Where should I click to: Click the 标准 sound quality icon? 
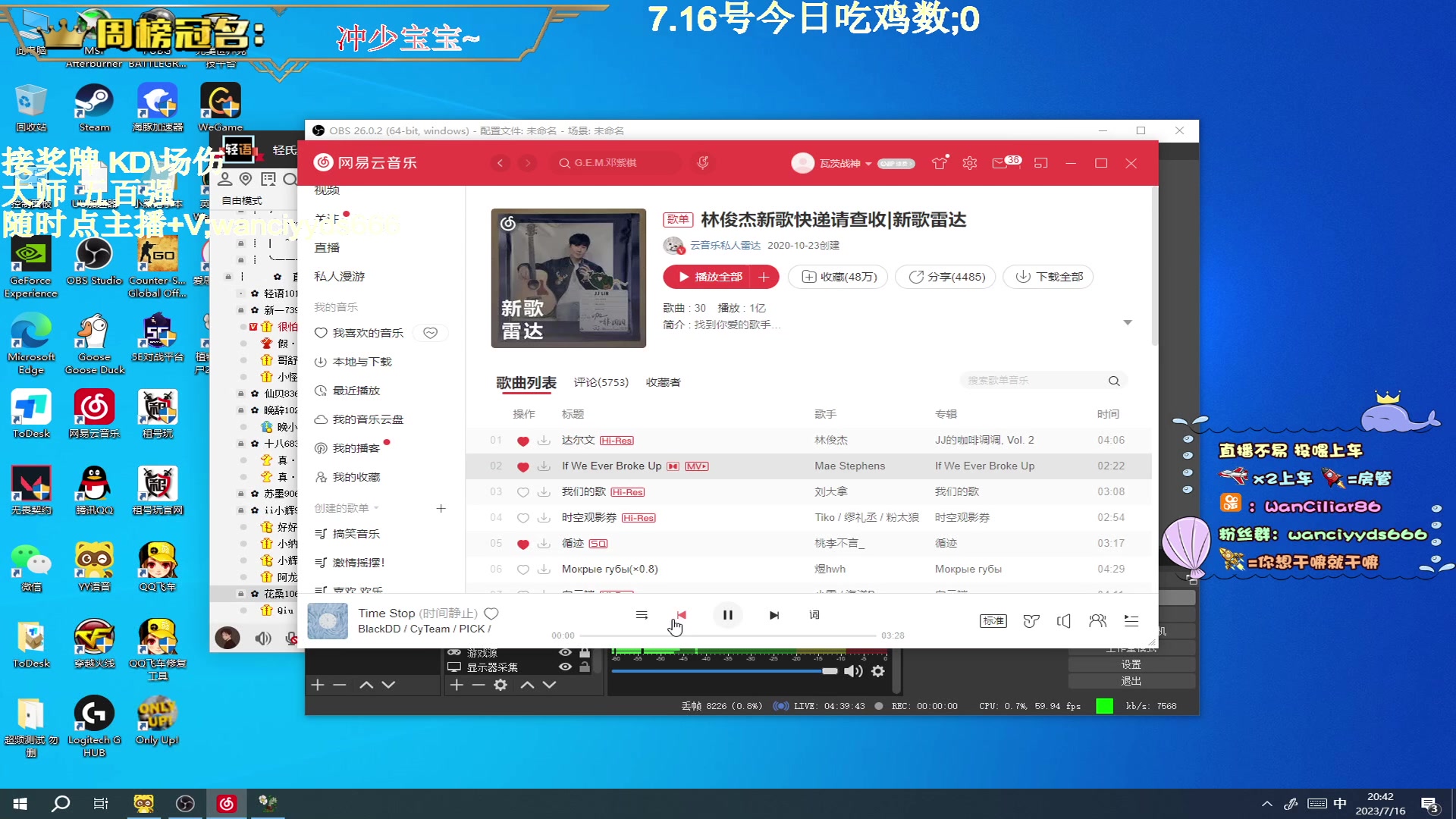click(x=993, y=621)
